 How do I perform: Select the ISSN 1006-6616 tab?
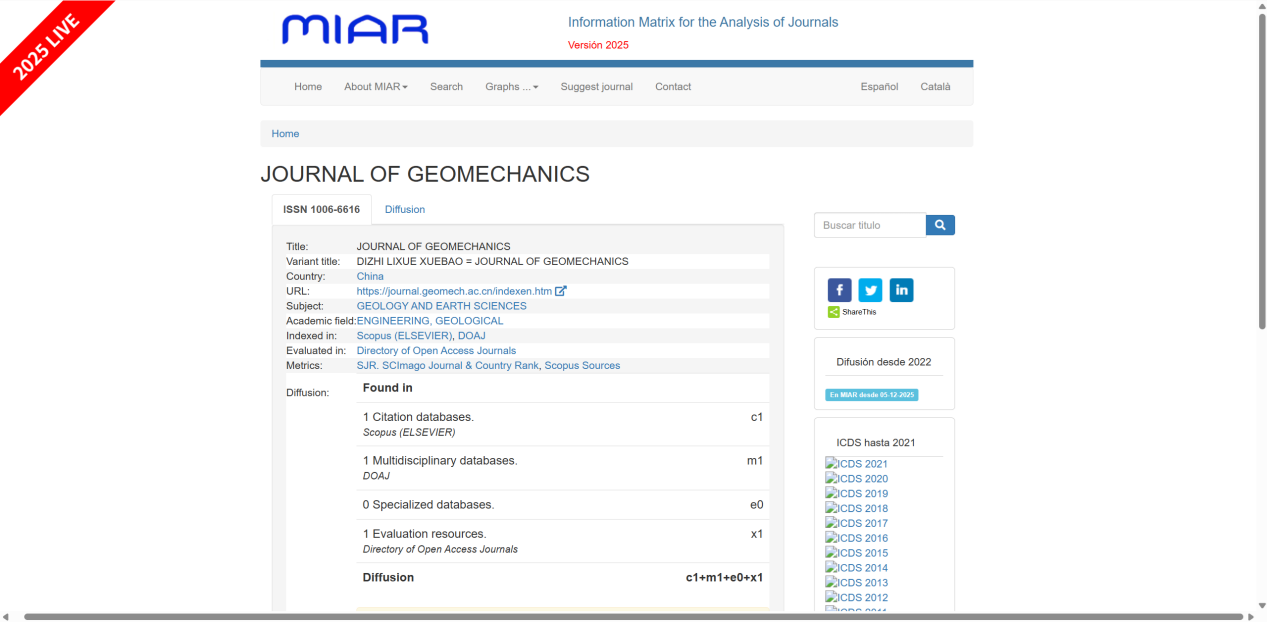pyautogui.click(x=321, y=210)
